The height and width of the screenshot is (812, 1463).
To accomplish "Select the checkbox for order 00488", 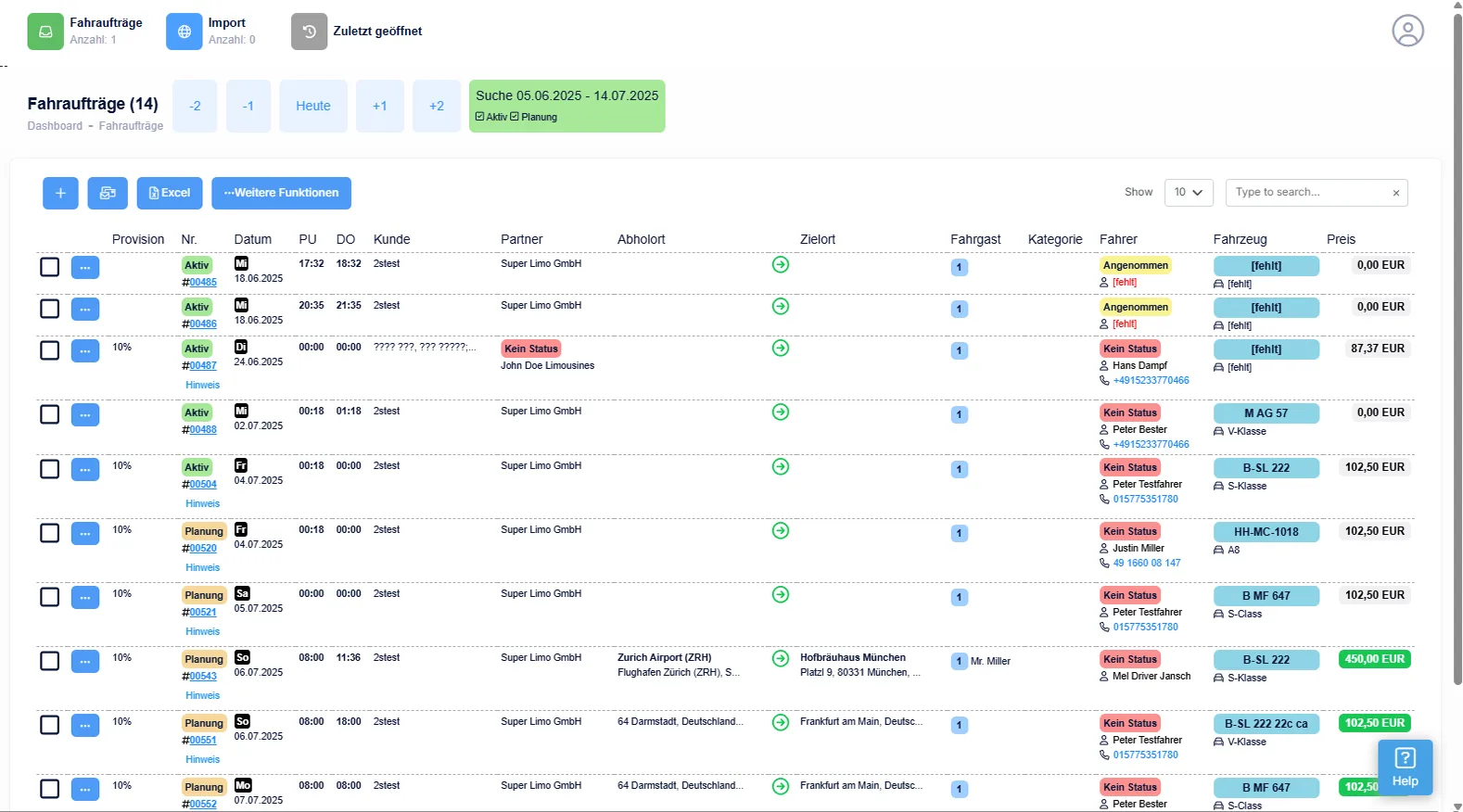I will pos(50,414).
